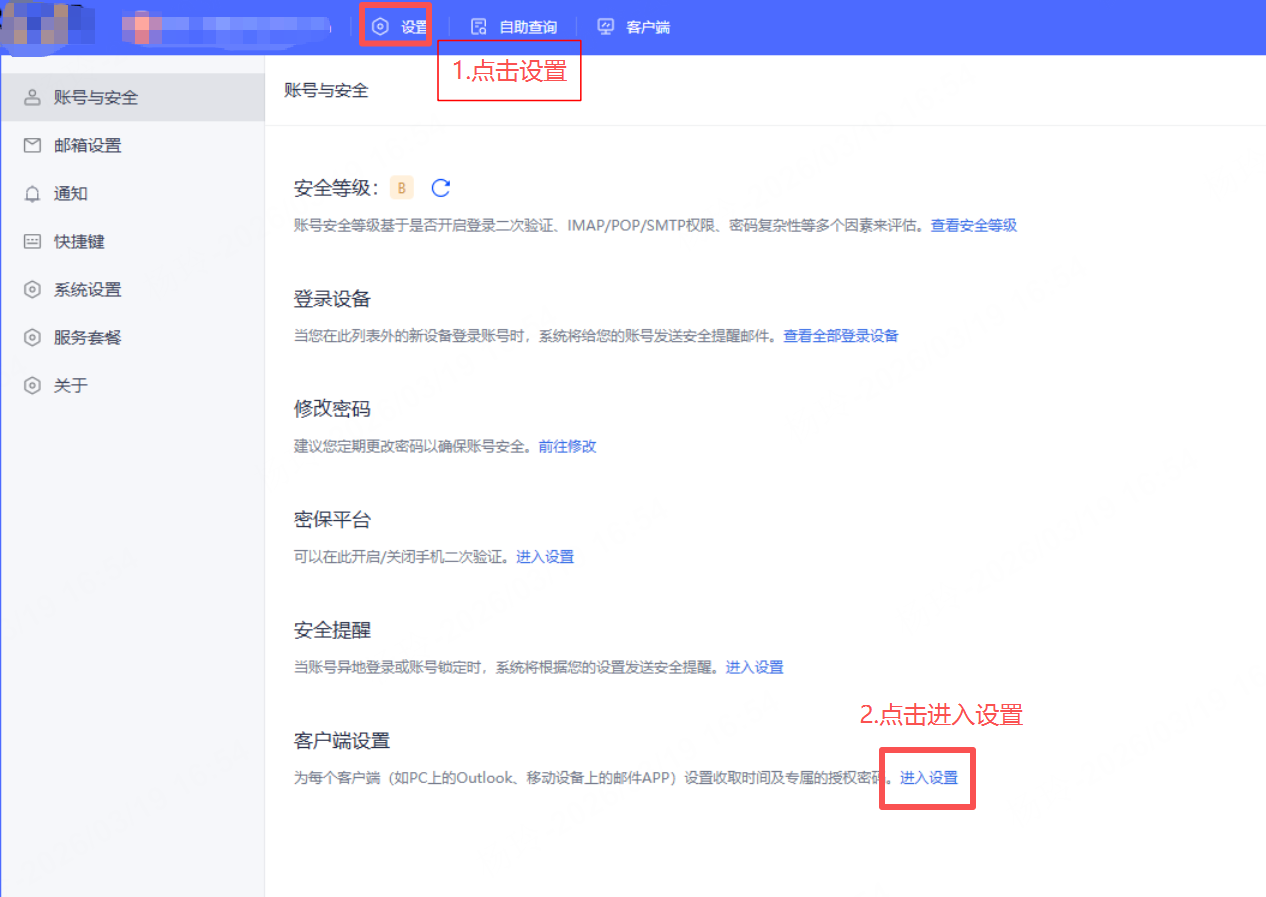
Task: Select 账号与安全 in the sidebar
Action: [x=132, y=97]
